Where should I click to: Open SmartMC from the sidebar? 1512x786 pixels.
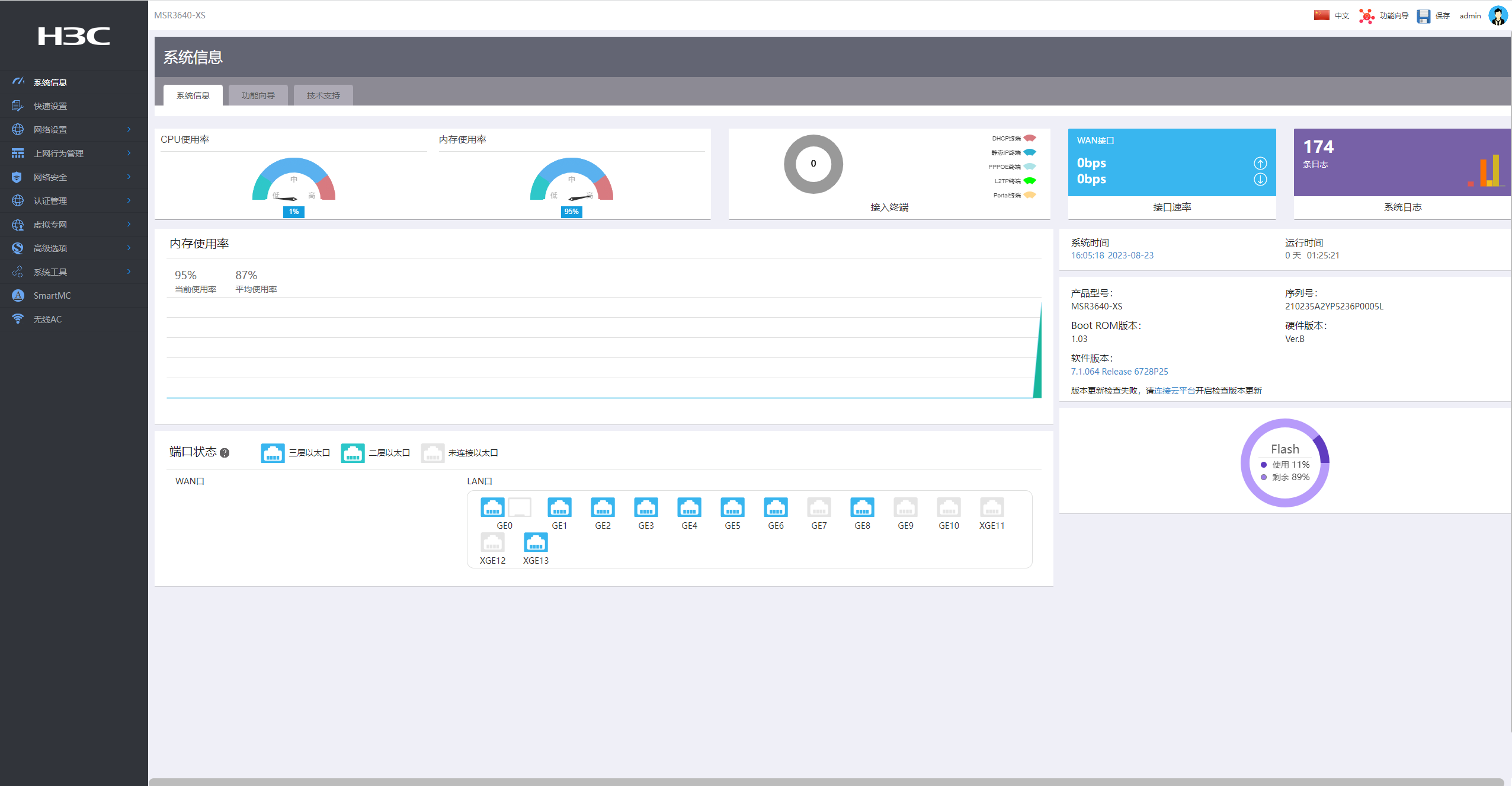click(x=52, y=295)
